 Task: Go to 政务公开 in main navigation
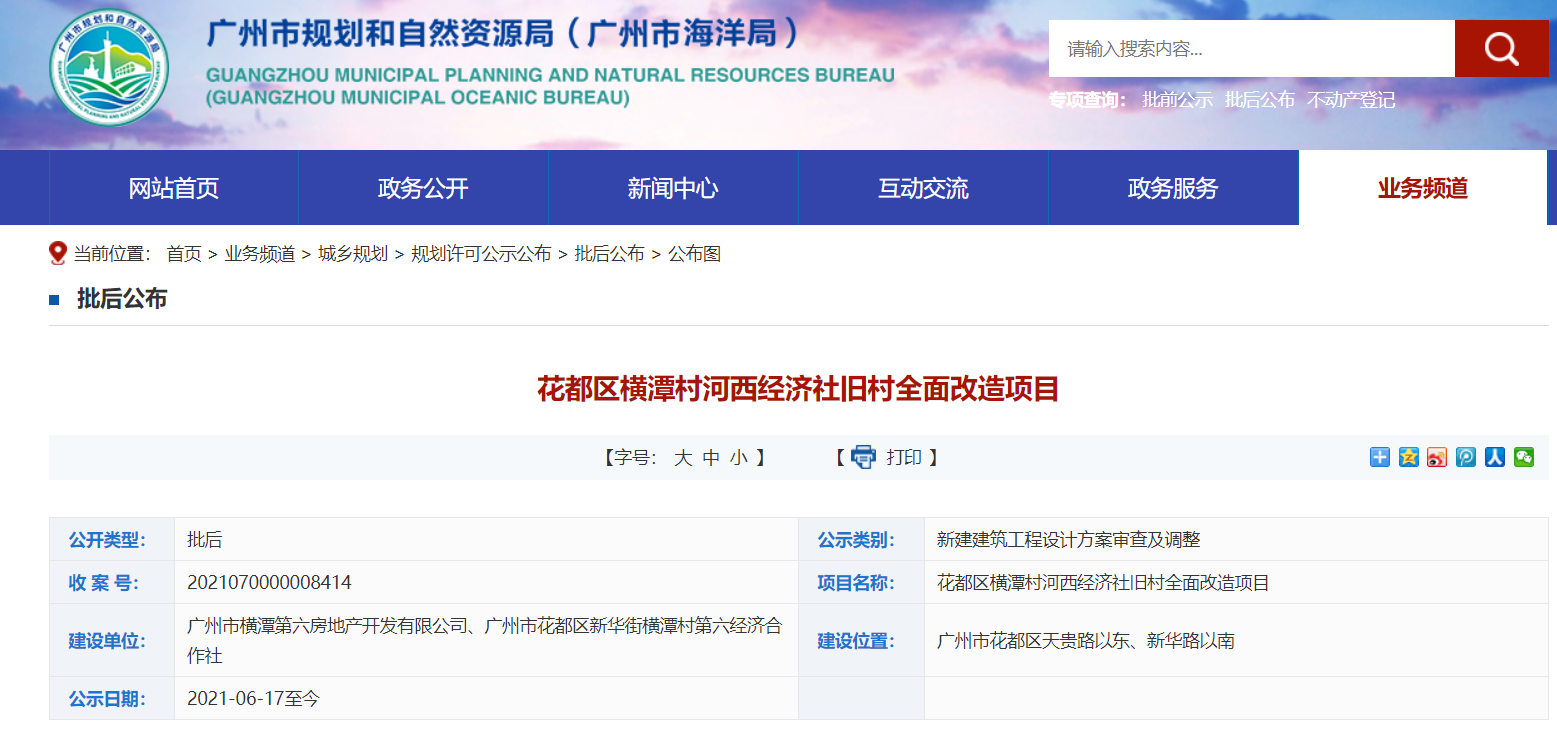click(x=423, y=188)
